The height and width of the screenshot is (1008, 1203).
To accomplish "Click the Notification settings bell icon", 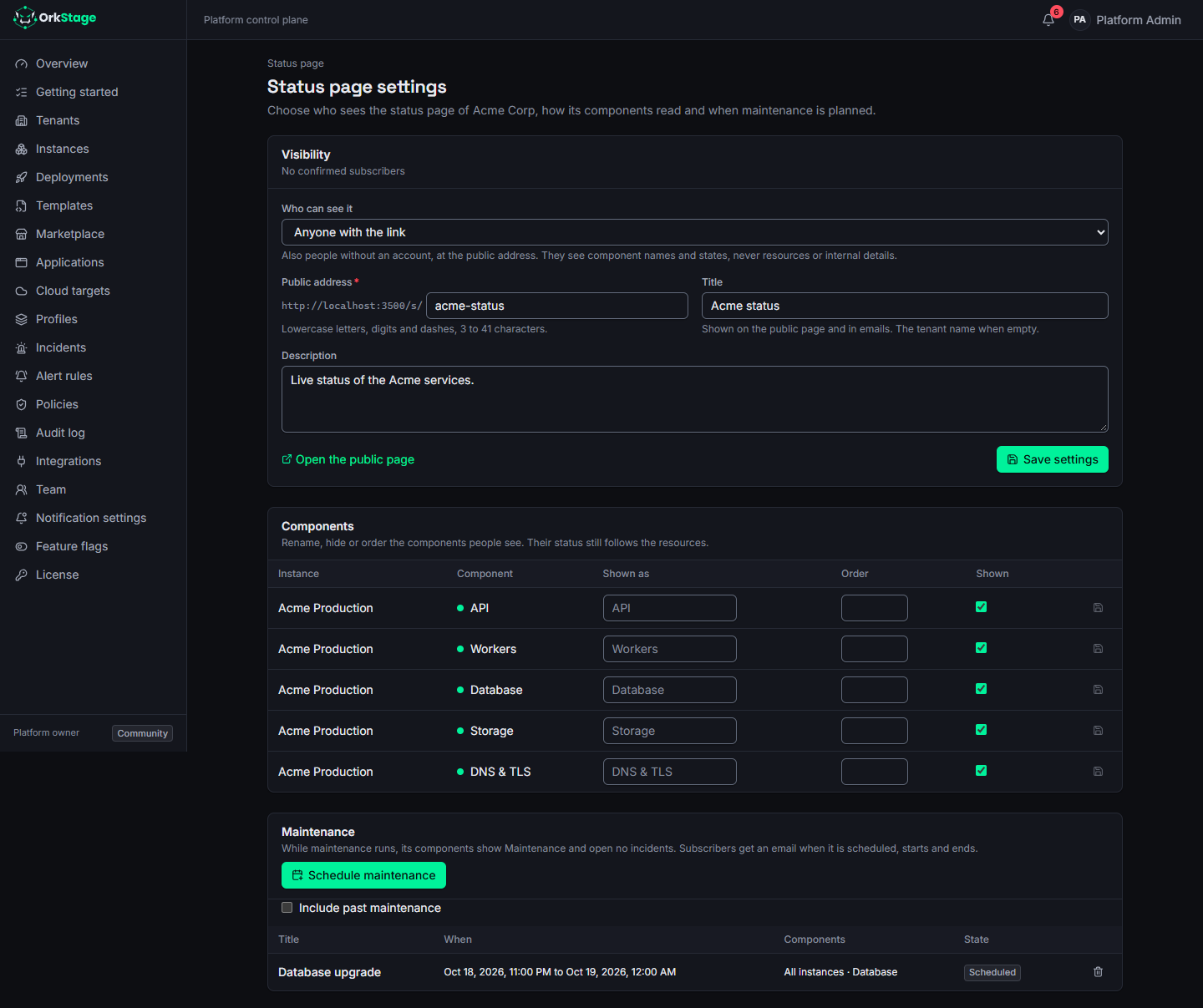I will click(x=22, y=519).
